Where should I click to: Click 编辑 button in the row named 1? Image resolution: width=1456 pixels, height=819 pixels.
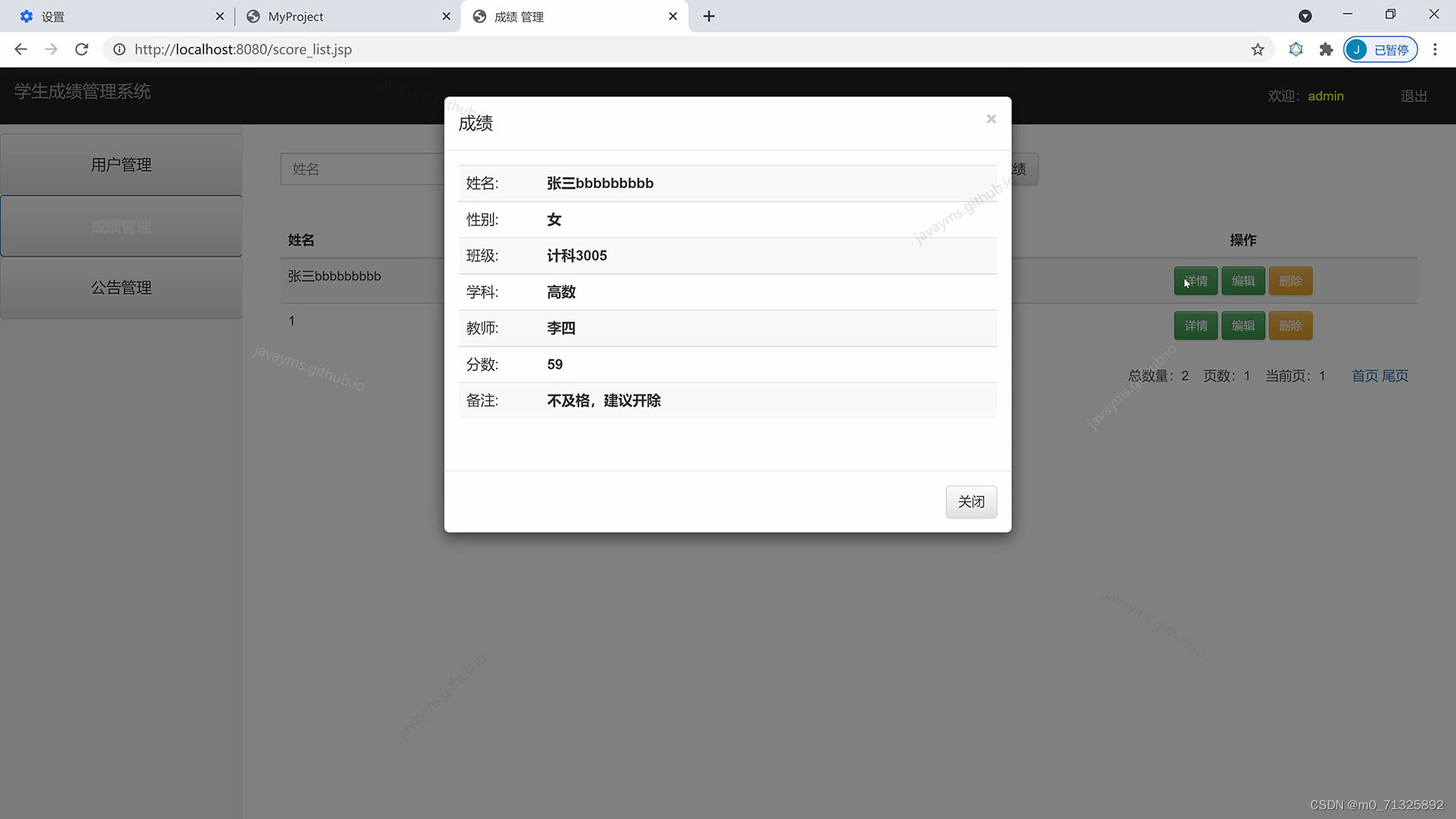pyautogui.click(x=1243, y=325)
